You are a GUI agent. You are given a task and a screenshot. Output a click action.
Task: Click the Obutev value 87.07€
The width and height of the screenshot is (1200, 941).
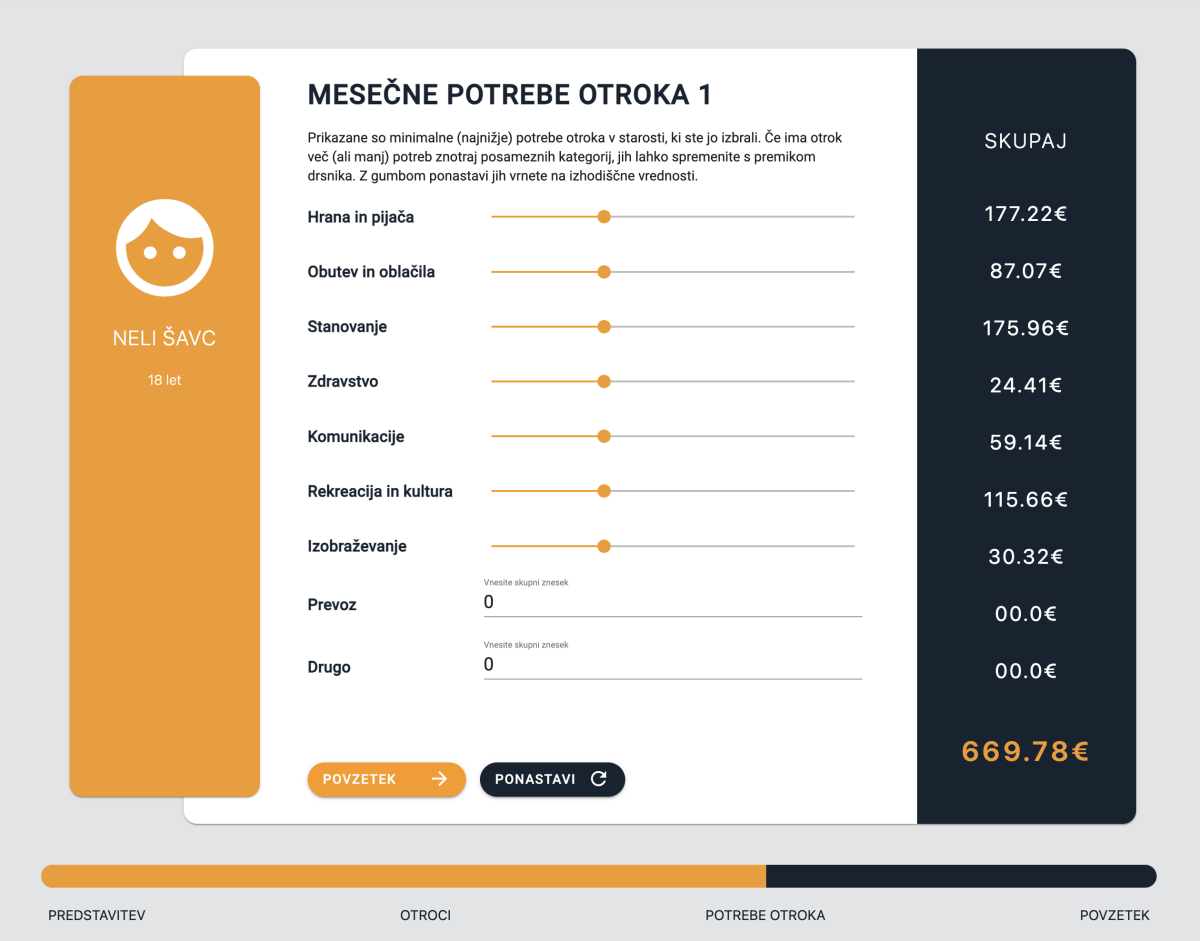1026,271
